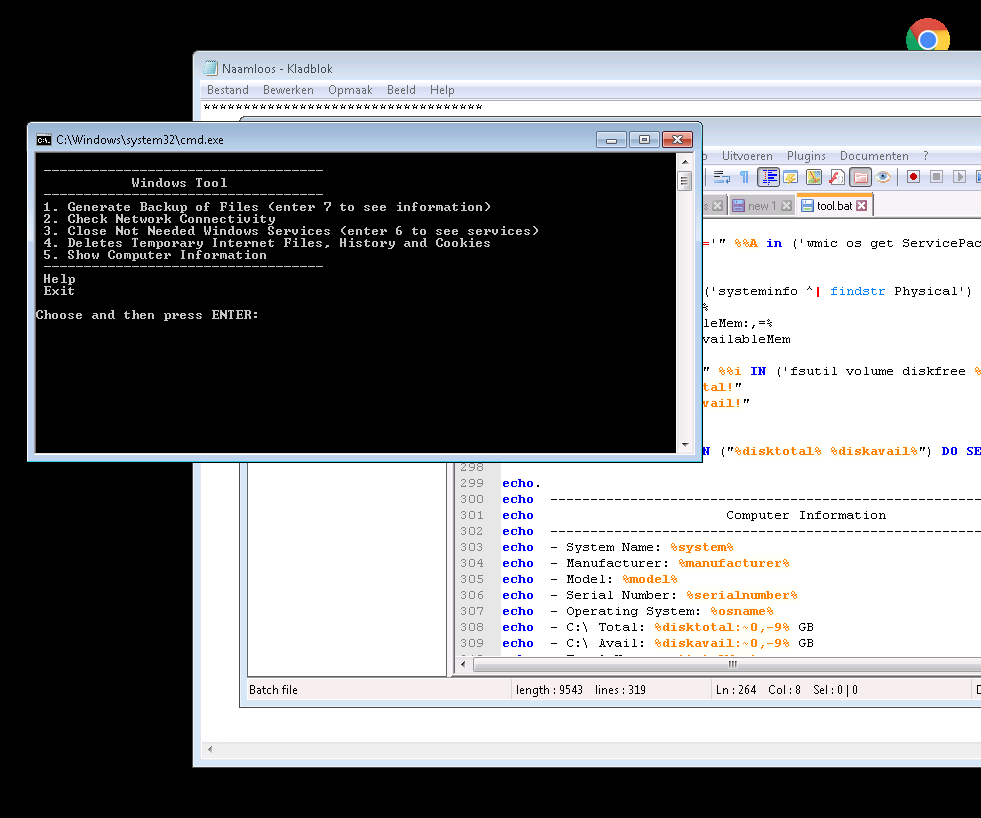Close the tool.bat tab
This screenshot has height=818, width=981.
[861, 204]
